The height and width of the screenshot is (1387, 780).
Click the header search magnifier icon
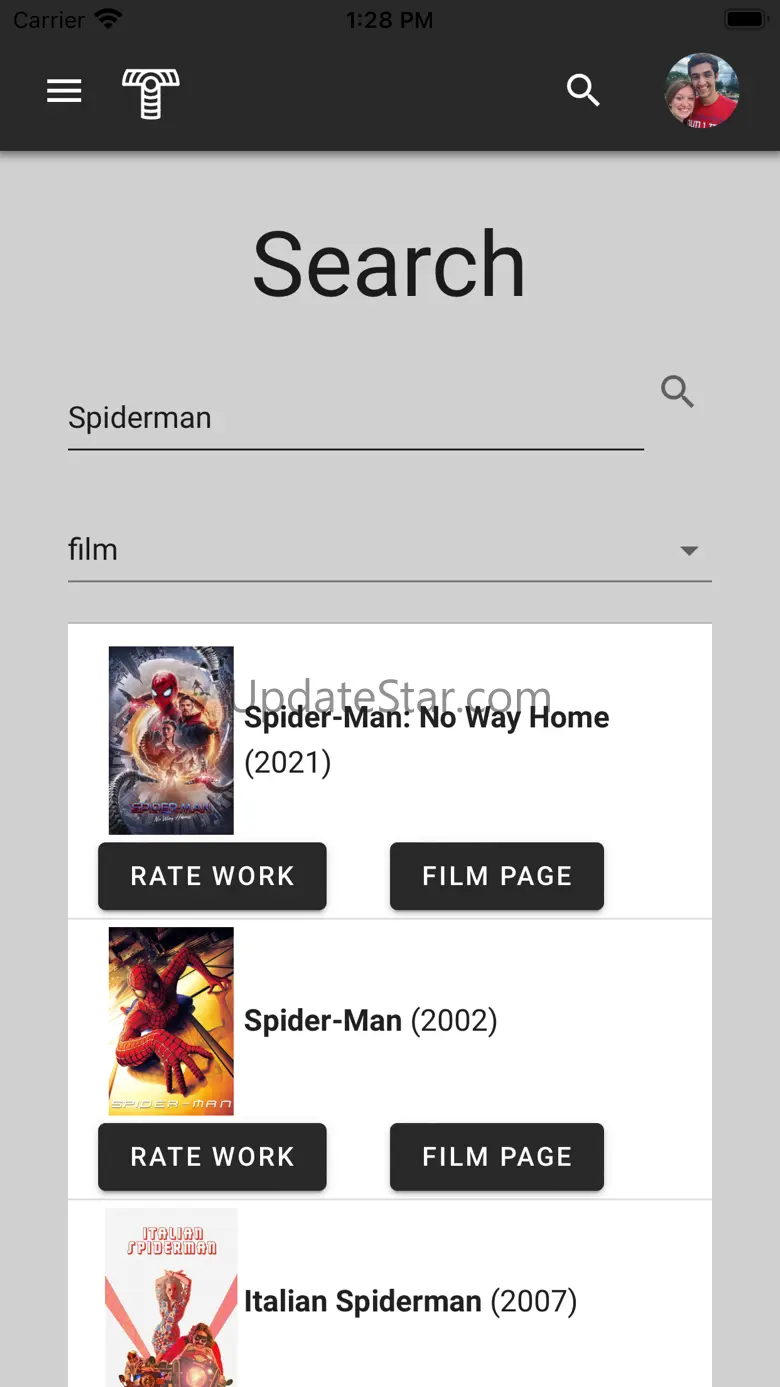[583, 91]
